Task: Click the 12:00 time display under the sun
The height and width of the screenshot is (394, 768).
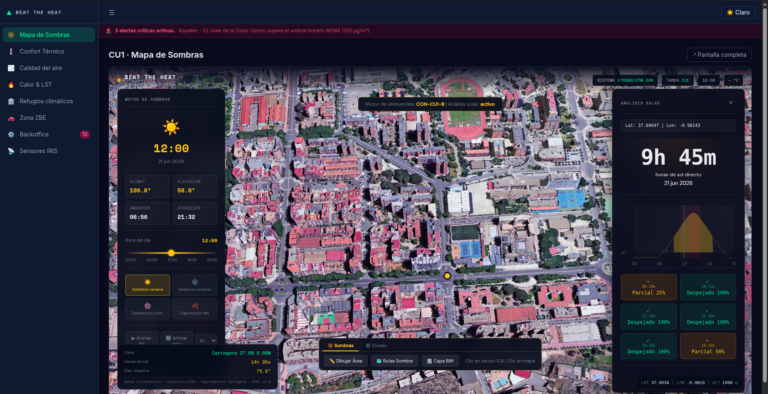Action: (x=171, y=148)
